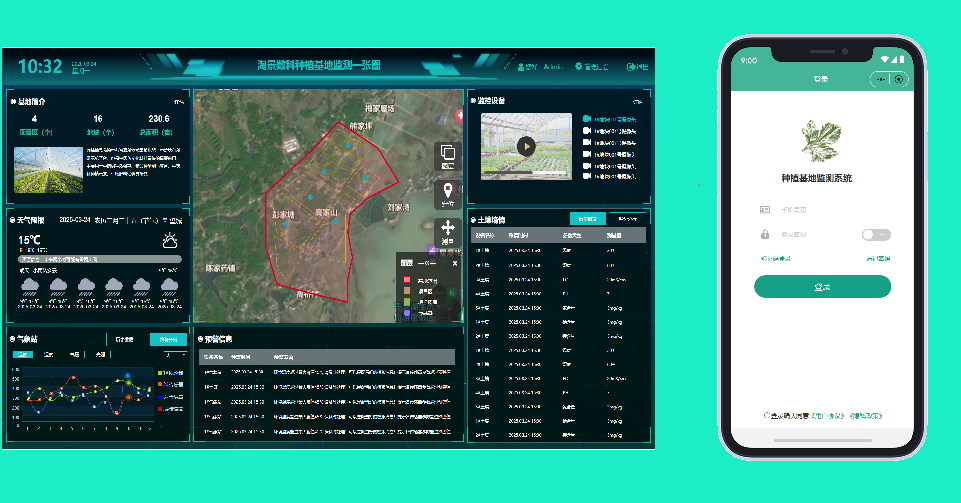
Task: Open the dropdown above the weather station chart
Action: pyautogui.click(x=175, y=355)
